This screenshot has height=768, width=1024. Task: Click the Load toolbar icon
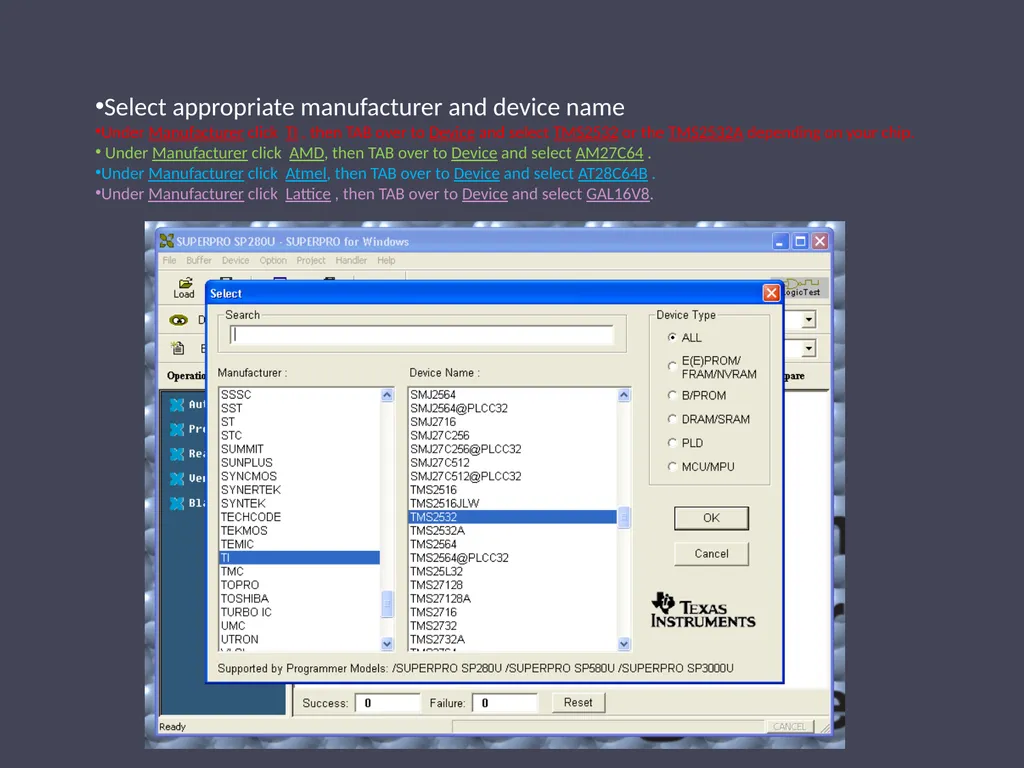point(184,287)
